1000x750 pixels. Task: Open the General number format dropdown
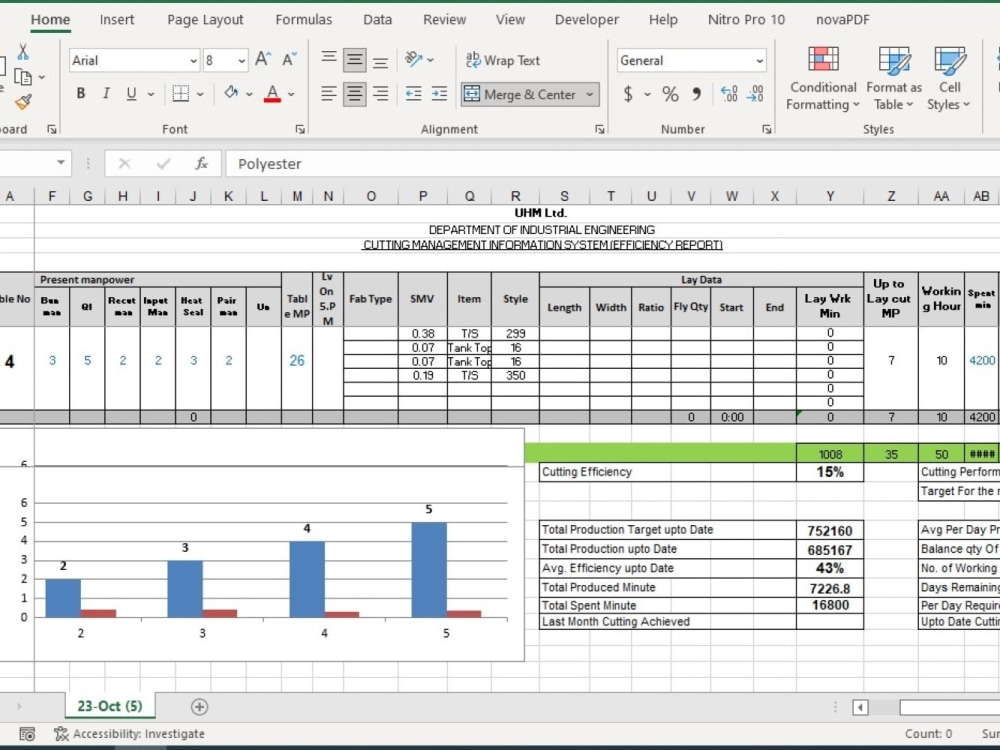760,61
